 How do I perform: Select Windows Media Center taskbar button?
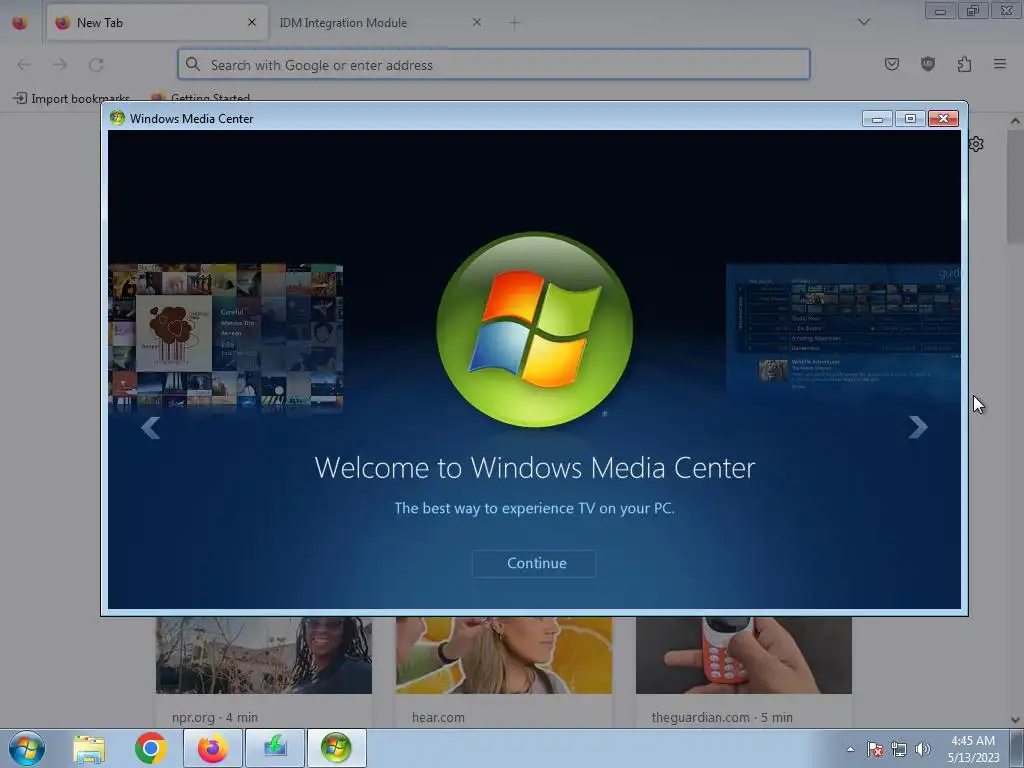pyautogui.click(x=336, y=748)
